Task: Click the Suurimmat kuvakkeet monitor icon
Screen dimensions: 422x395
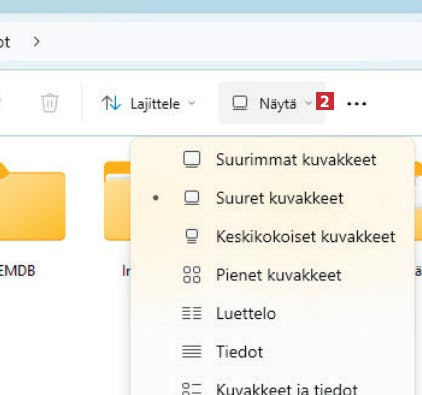Action: click(192, 159)
